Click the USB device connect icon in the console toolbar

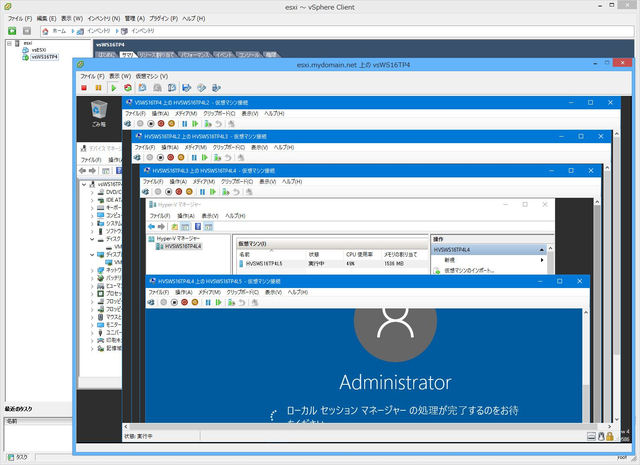pyautogui.click(x=216, y=88)
